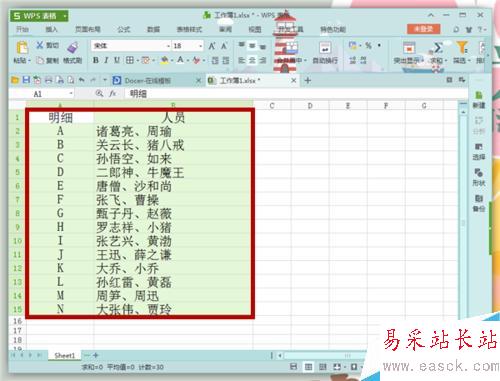Toggle center horizontal alignment
The image size is (500, 381).
coord(252,60)
